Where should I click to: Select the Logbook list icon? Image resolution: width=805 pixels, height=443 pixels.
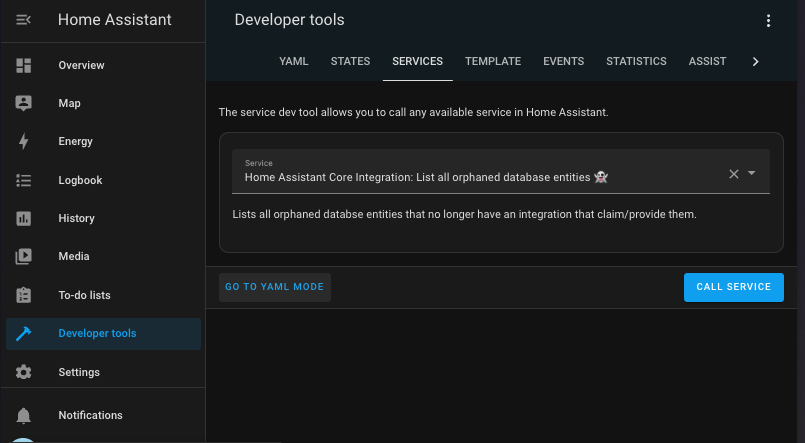tap(24, 180)
